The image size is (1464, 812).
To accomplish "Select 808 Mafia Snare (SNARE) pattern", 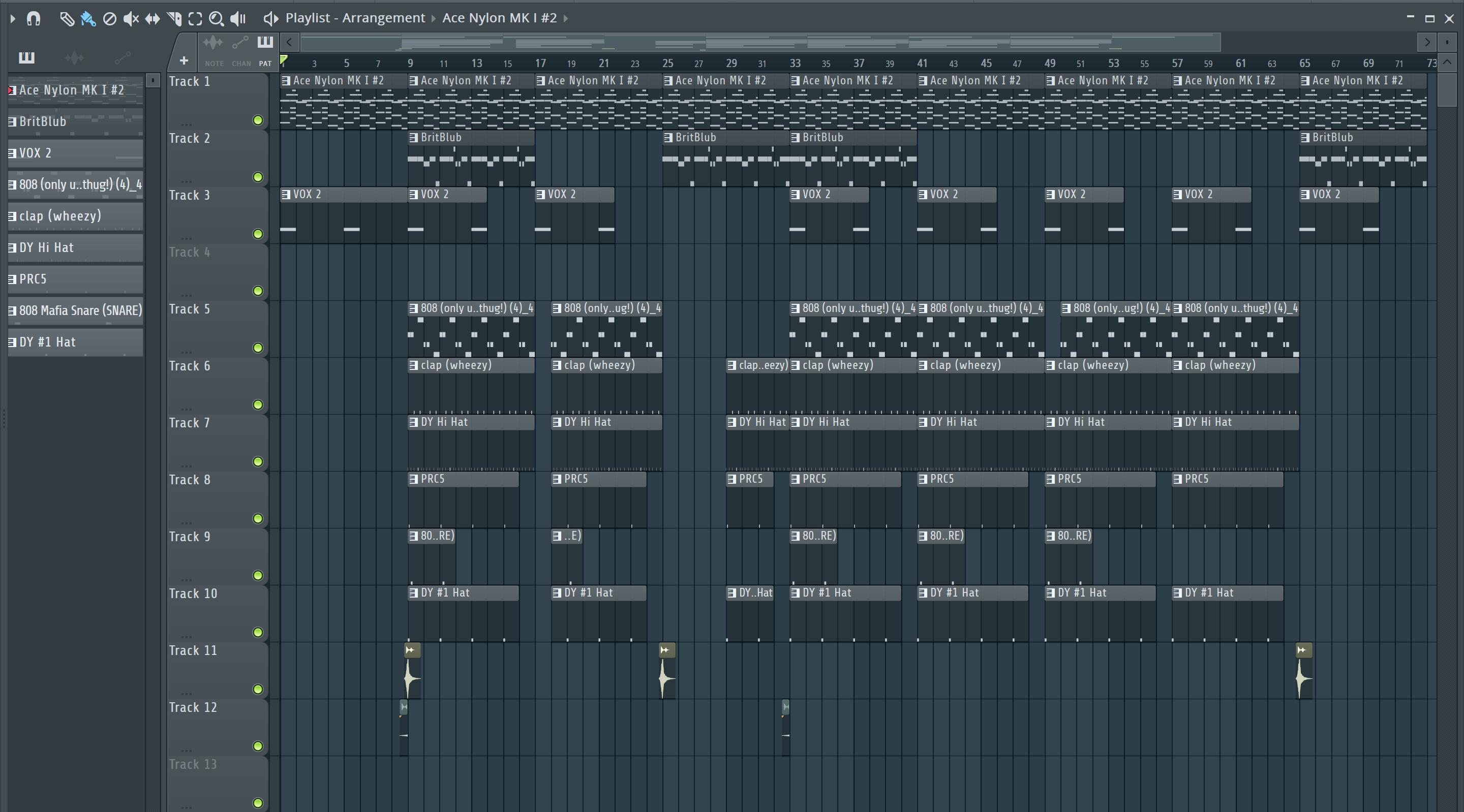I will [75, 311].
